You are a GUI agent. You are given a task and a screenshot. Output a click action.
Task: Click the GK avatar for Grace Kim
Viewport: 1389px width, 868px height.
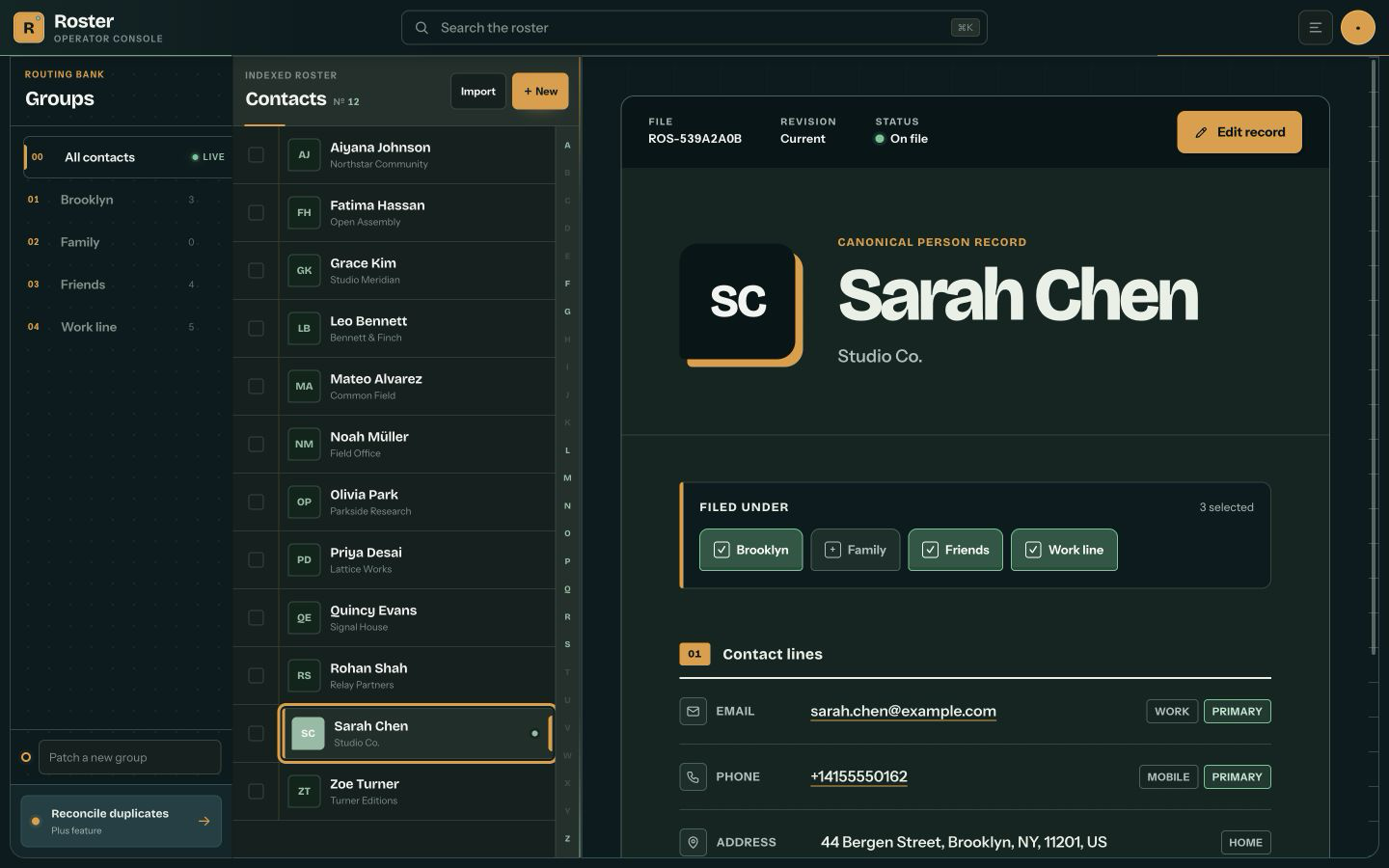tap(304, 271)
